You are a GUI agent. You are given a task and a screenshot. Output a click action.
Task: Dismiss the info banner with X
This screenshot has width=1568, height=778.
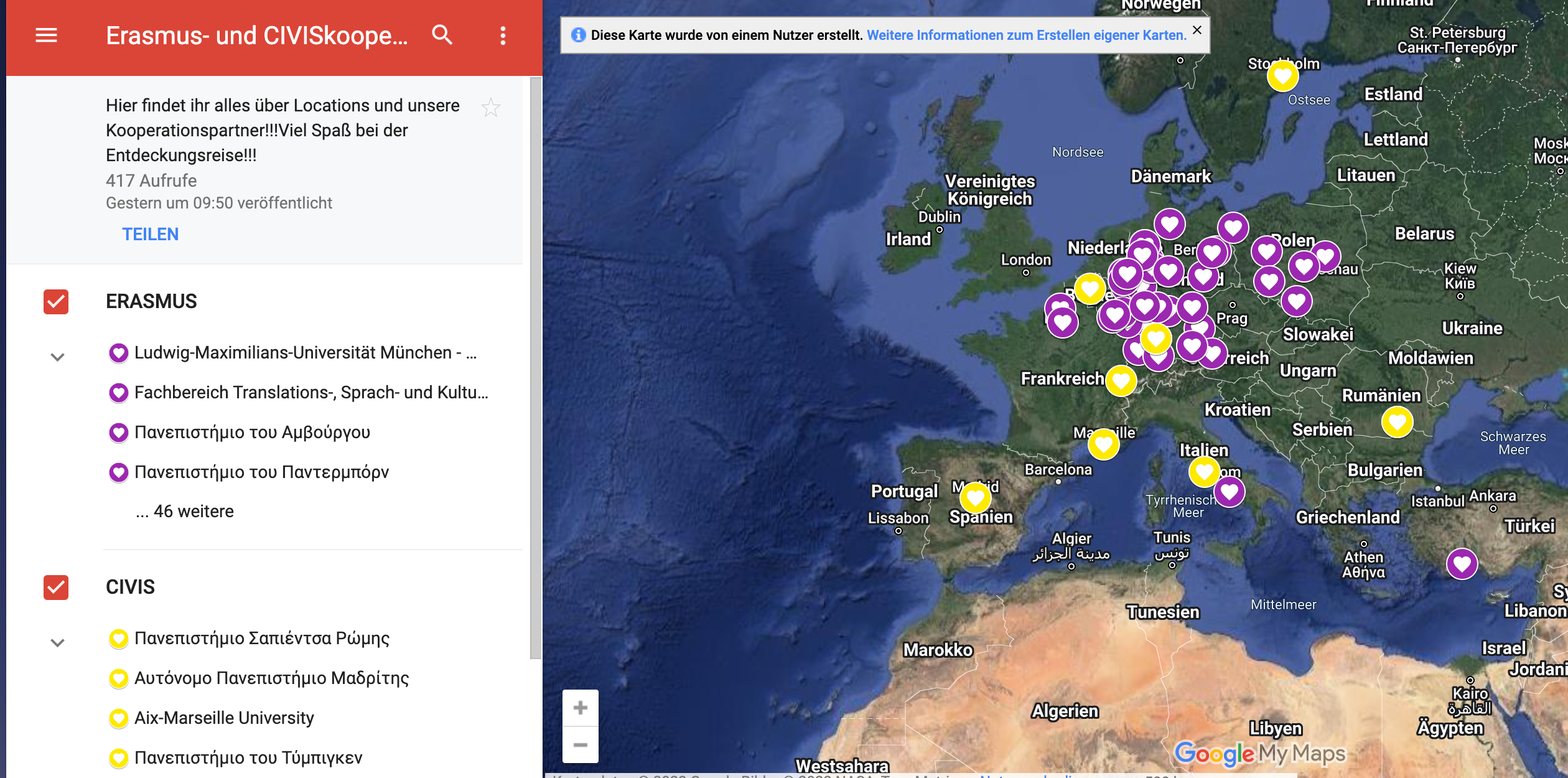1197,30
